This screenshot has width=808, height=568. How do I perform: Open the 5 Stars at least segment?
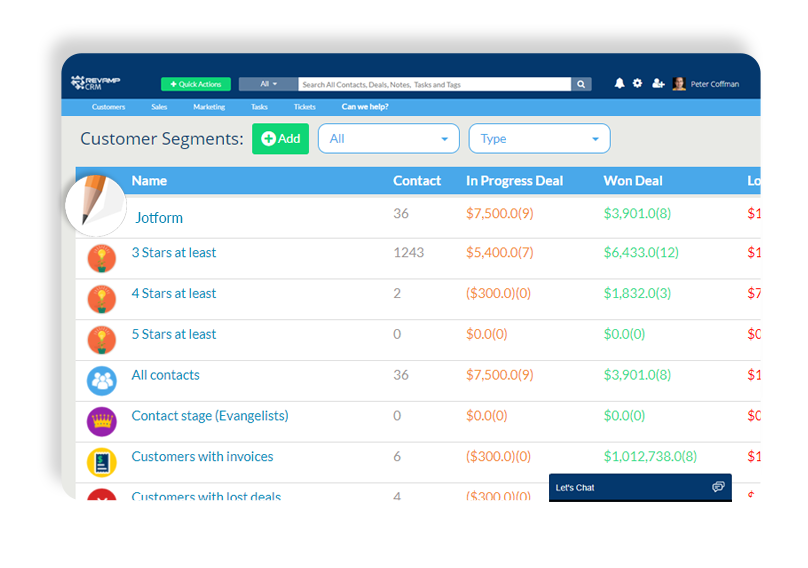click(174, 334)
